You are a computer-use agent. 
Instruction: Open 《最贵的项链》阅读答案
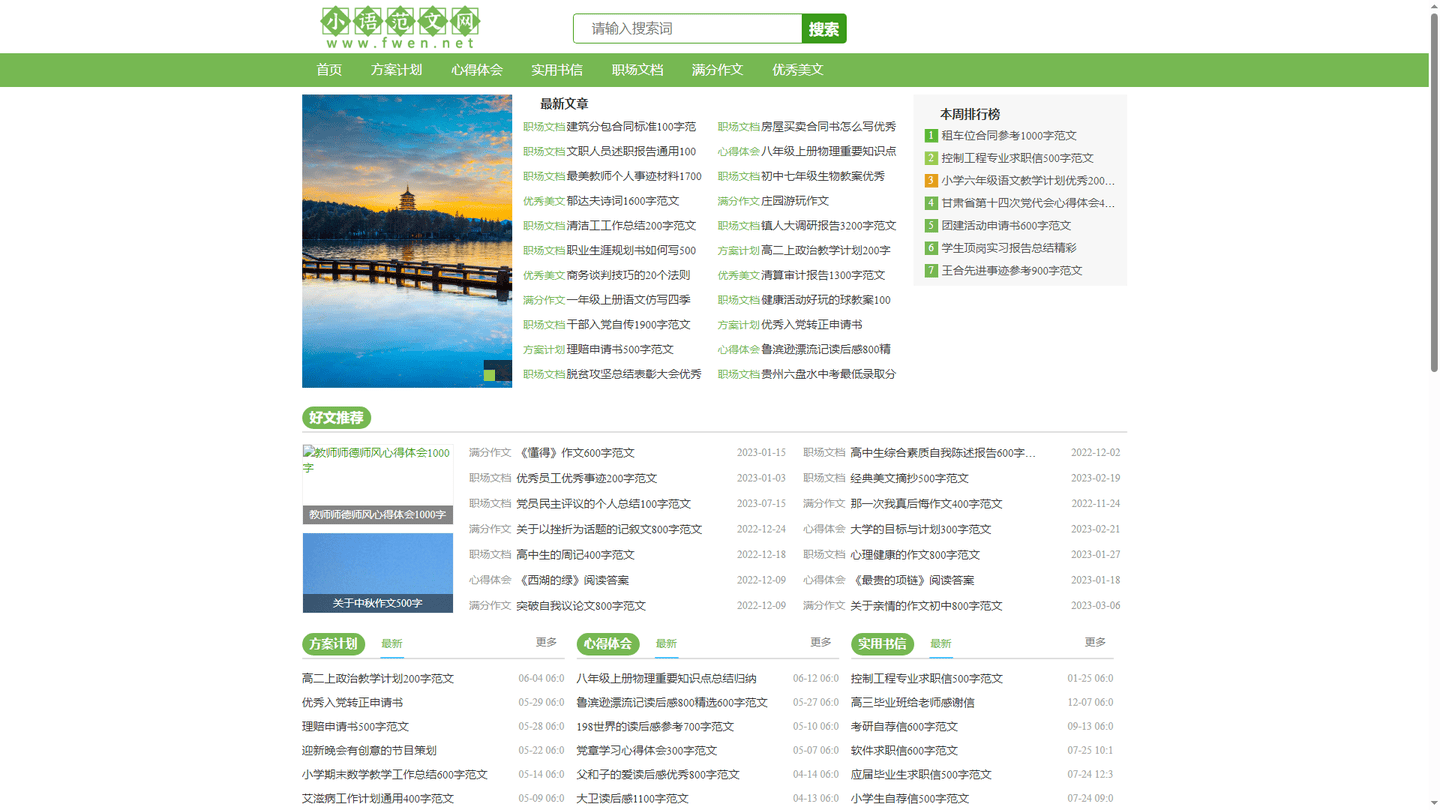click(912, 580)
